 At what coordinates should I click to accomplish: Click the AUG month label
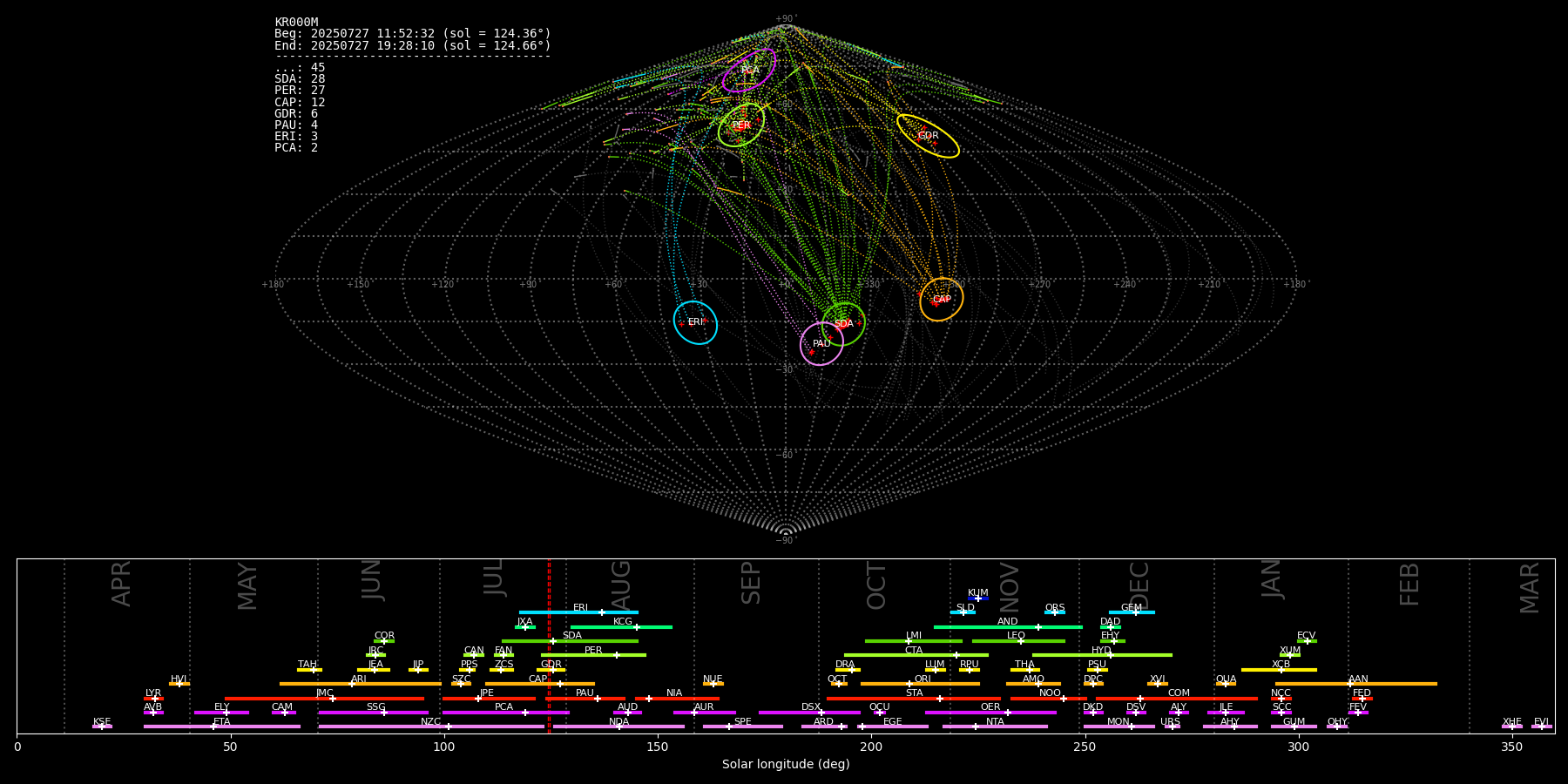point(622,585)
